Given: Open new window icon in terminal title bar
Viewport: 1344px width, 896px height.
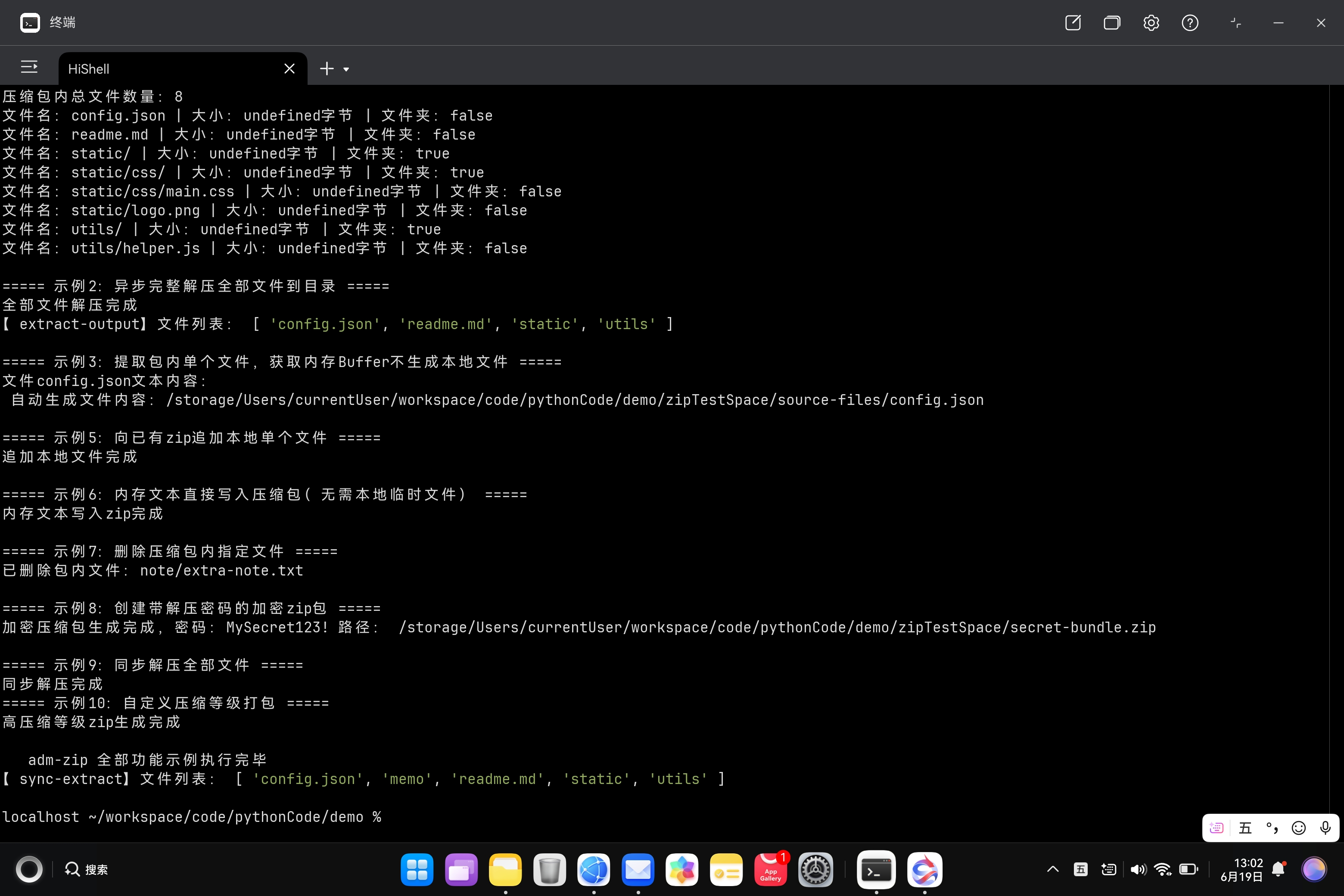Looking at the screenshot, I should tap(1073, 23).
